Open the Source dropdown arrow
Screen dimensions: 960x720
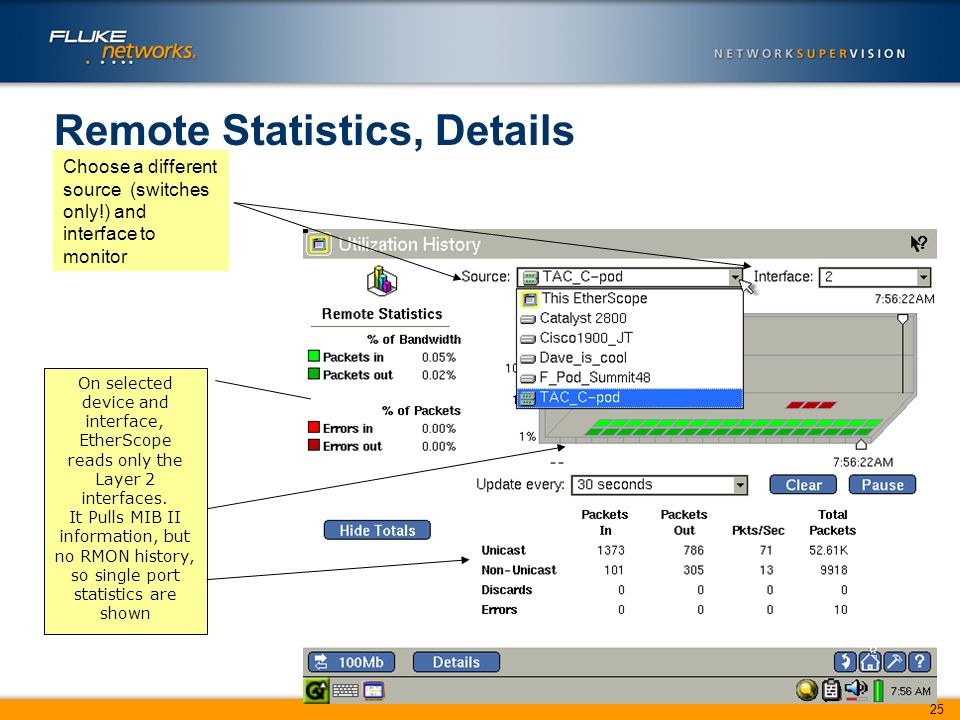click(735, 277)
